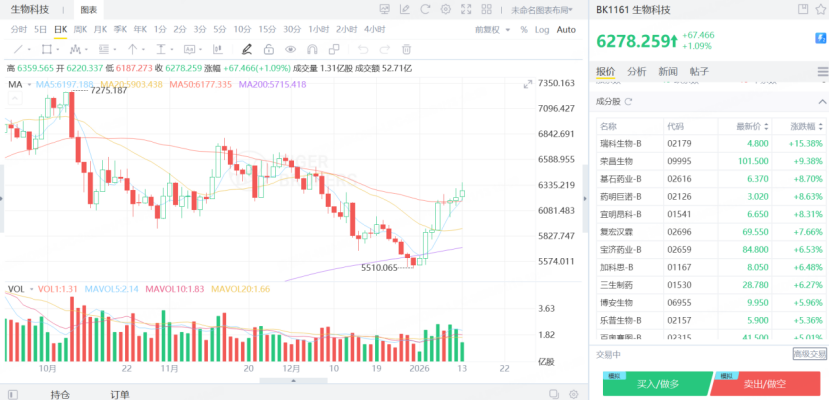
Task: Click the note icon beside BK1161 title
Action: click(x=803, y=9)
